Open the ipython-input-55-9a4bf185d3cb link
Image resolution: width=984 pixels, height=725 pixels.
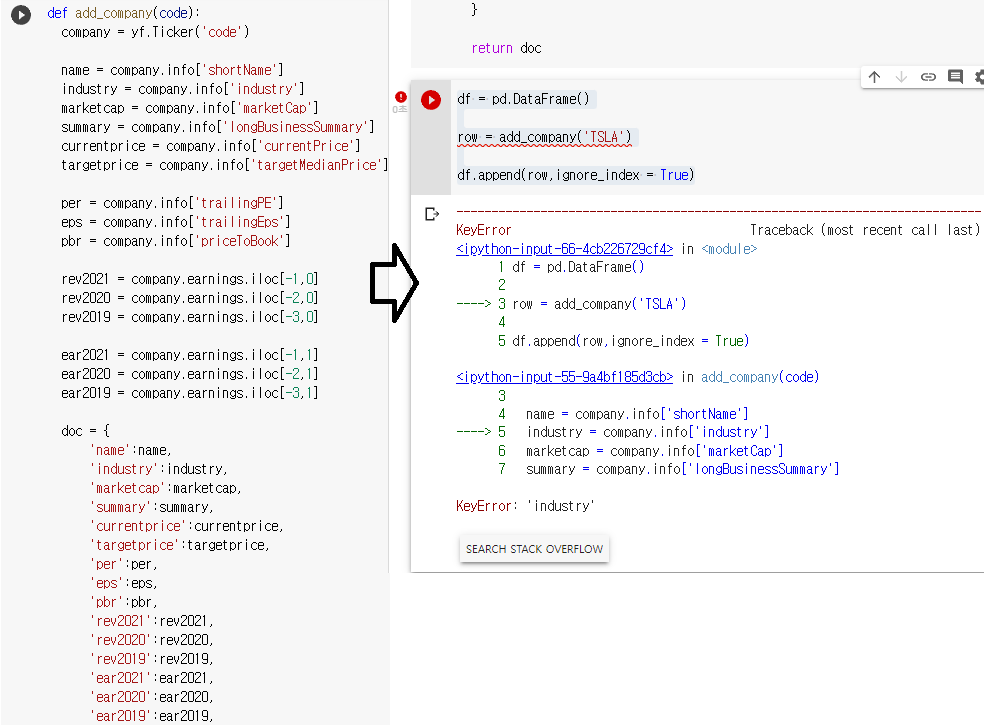pos(564,377)
